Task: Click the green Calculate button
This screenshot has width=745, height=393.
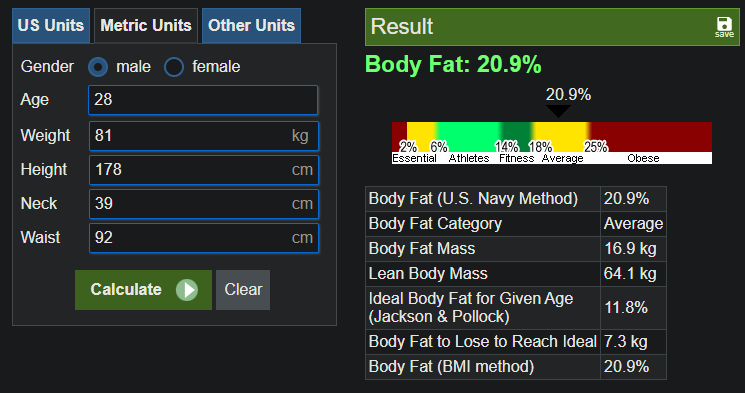Action: tap(143, 290)
